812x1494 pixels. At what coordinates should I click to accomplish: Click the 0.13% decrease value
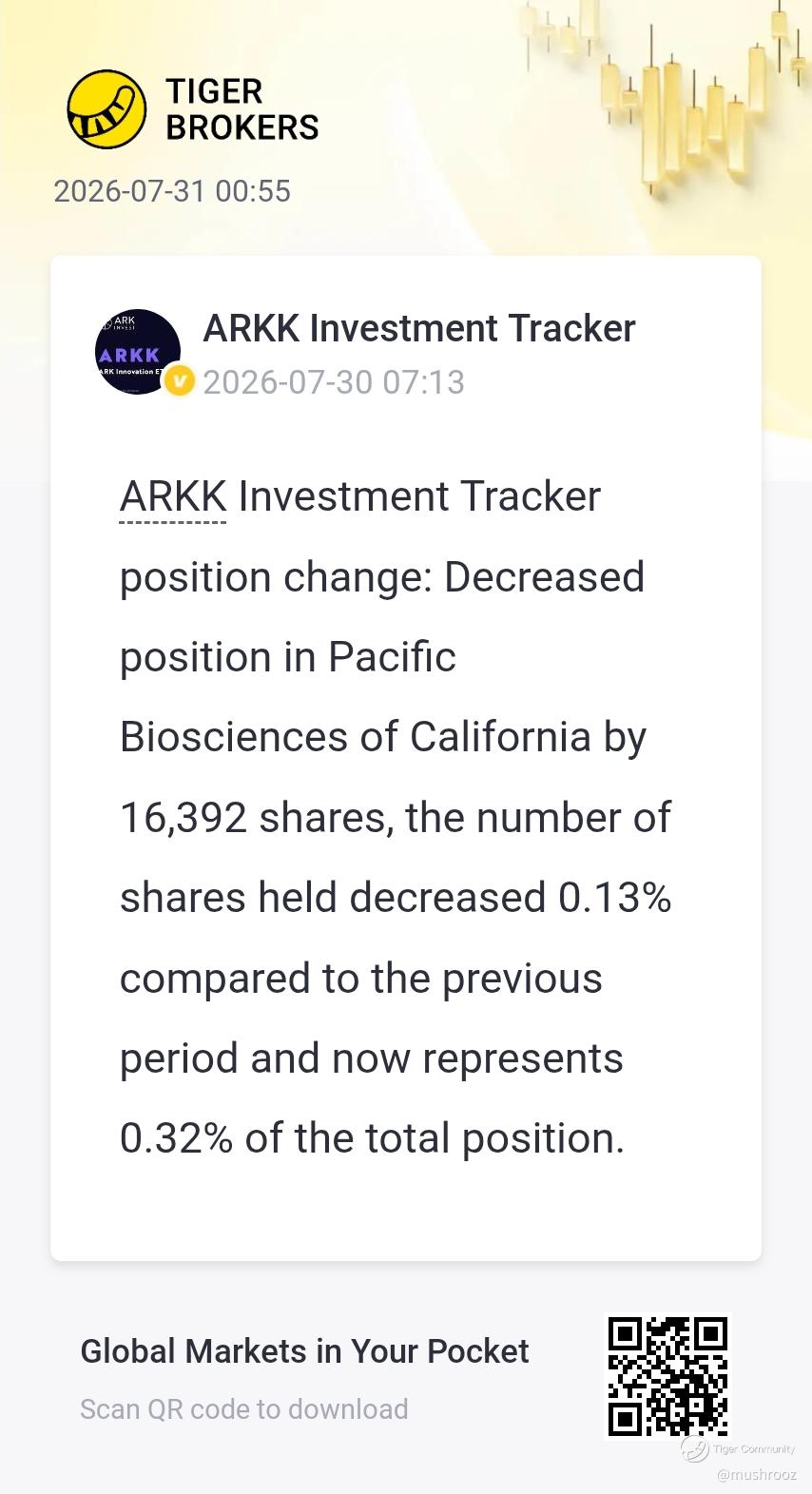(x=614, y=898)
